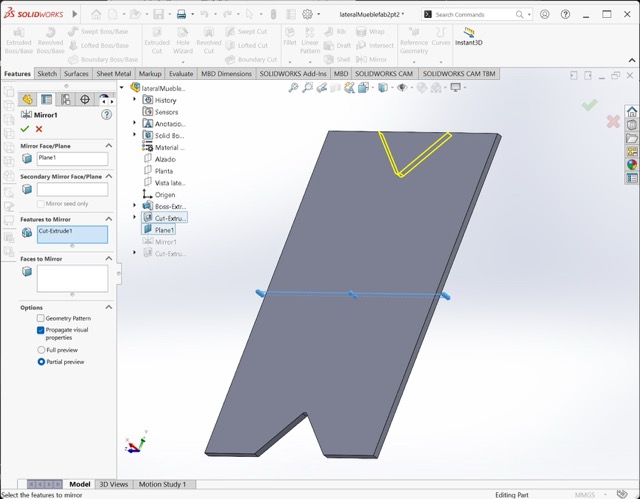Collapse the Options section

tap(109, 307)
